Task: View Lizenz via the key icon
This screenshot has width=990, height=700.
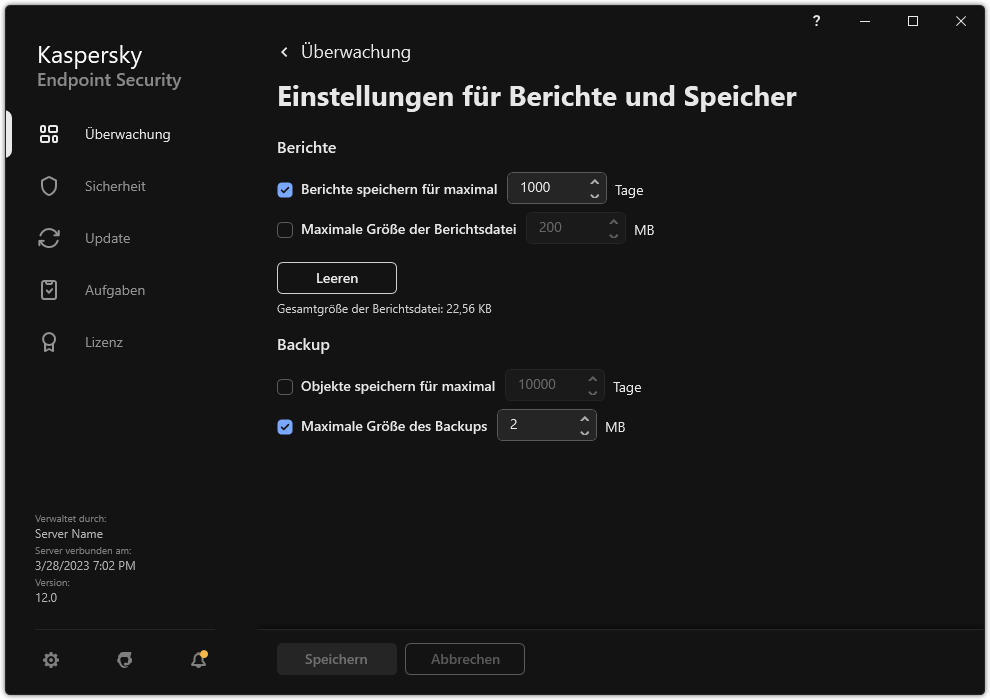Action: [x=48, y=342]
